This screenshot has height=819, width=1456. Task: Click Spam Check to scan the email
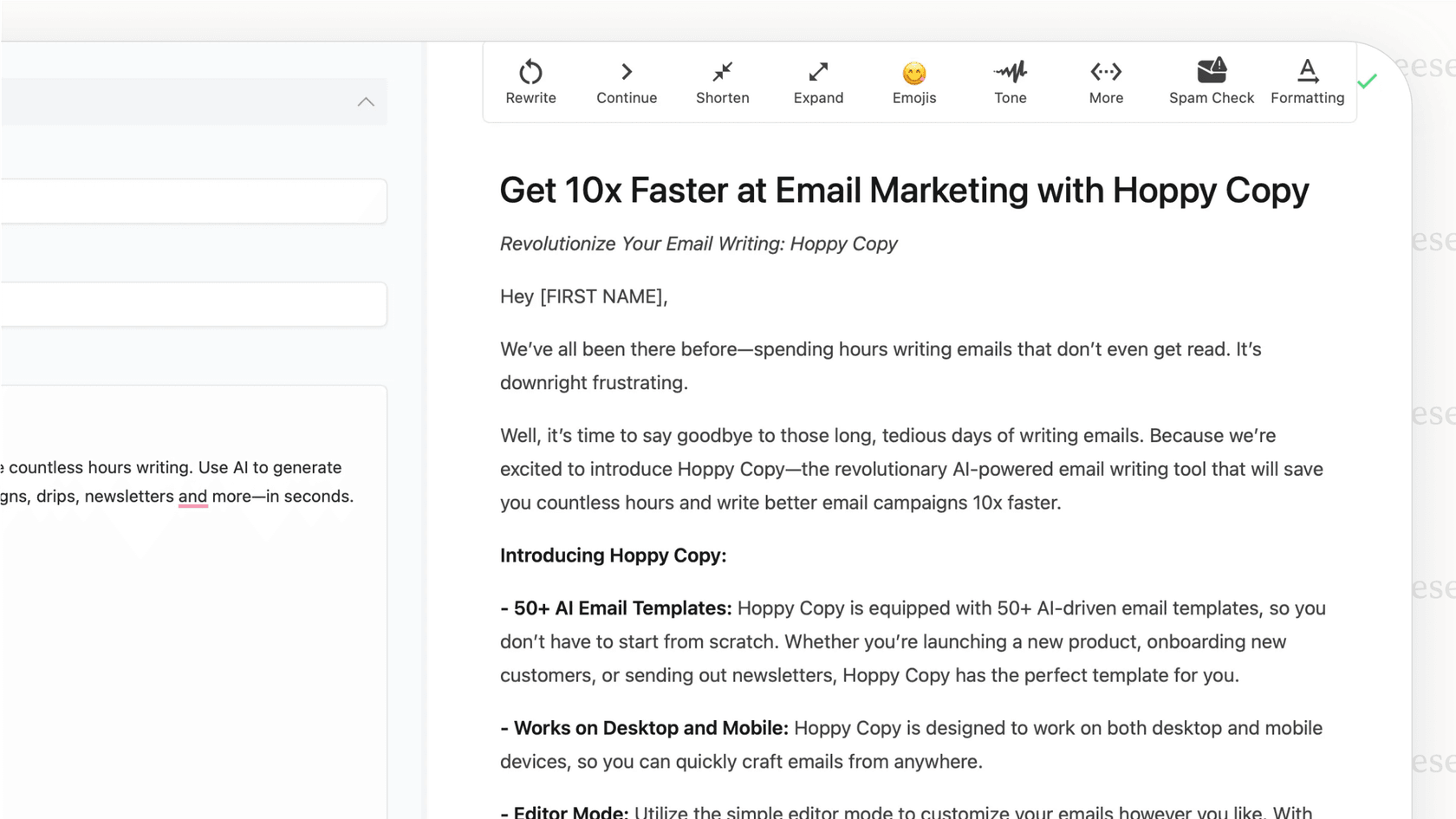coord(1211,81)
